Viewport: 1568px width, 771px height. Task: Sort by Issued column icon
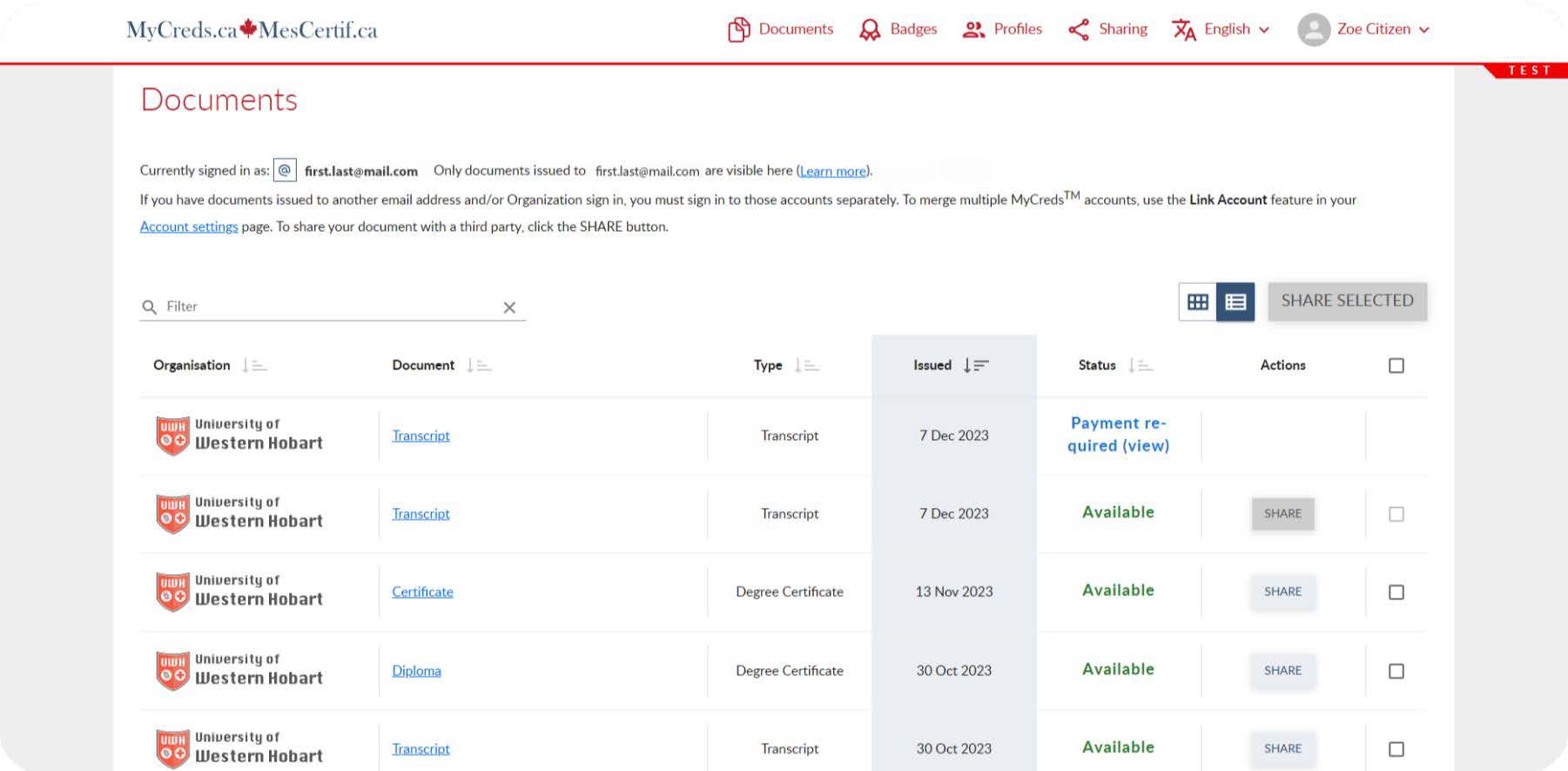point(976,365)
